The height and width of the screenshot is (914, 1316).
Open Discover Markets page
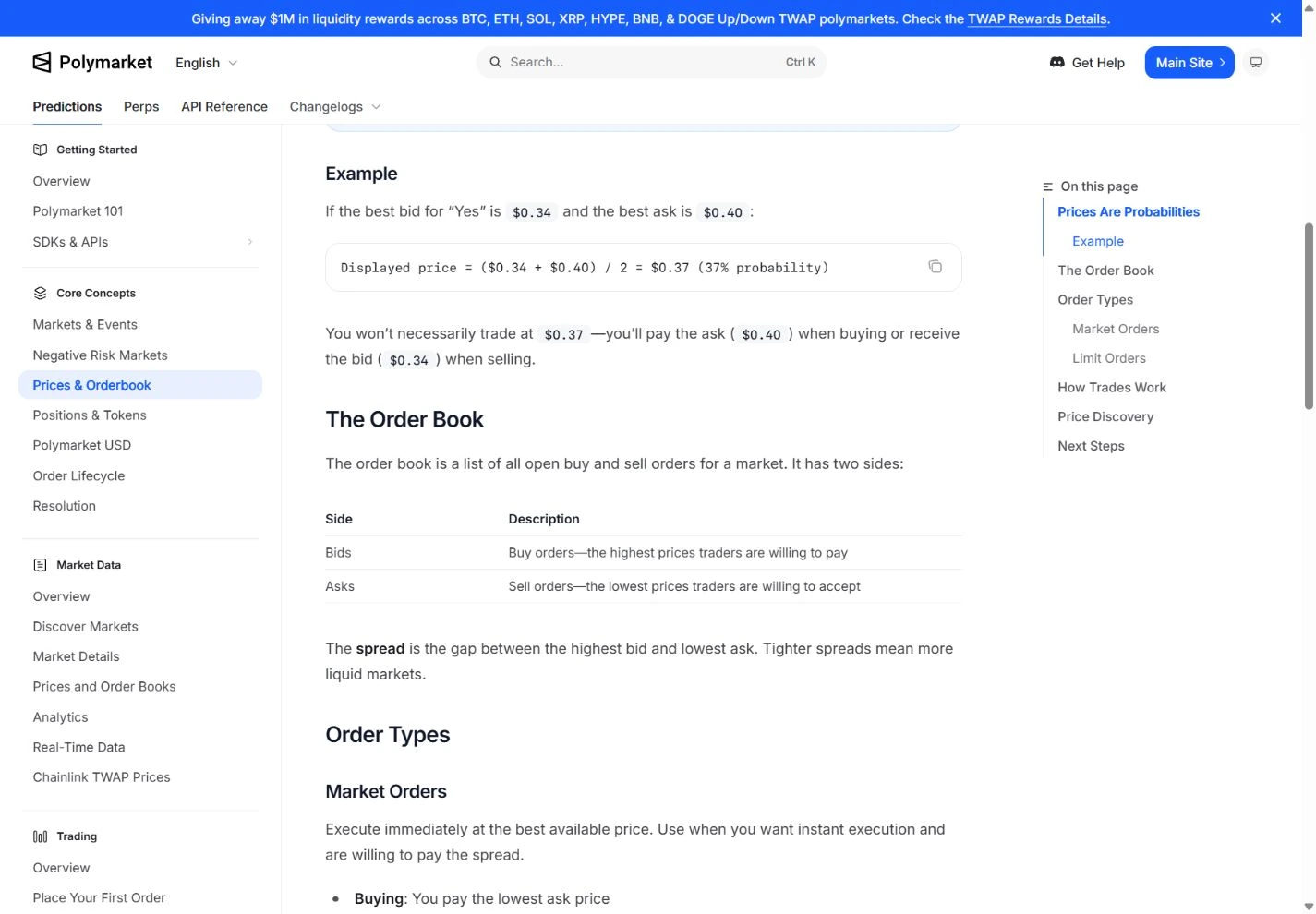[85, 627]
